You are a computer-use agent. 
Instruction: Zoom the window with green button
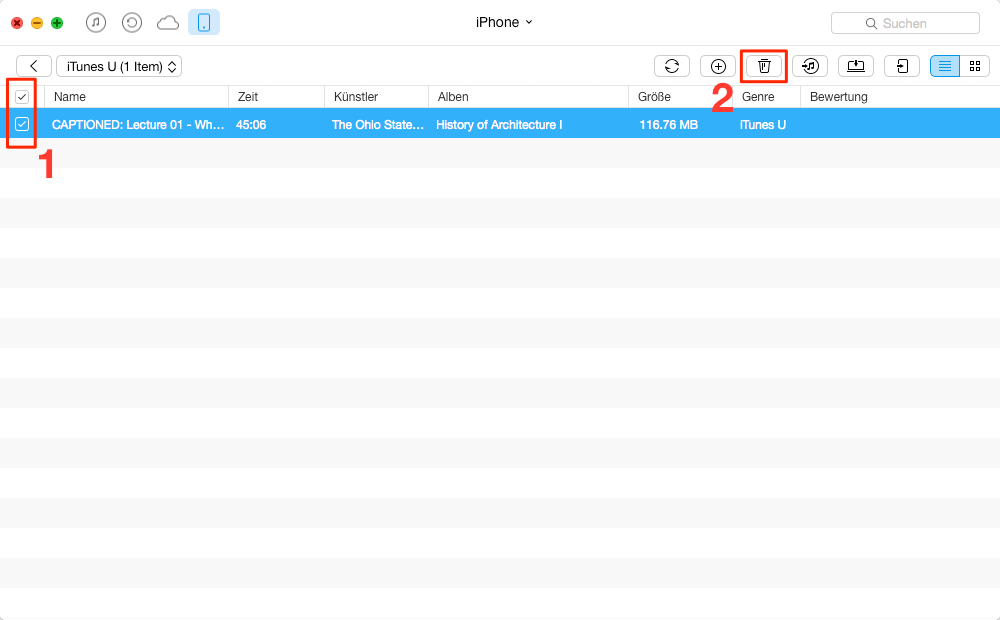click(x=57, y=23)
